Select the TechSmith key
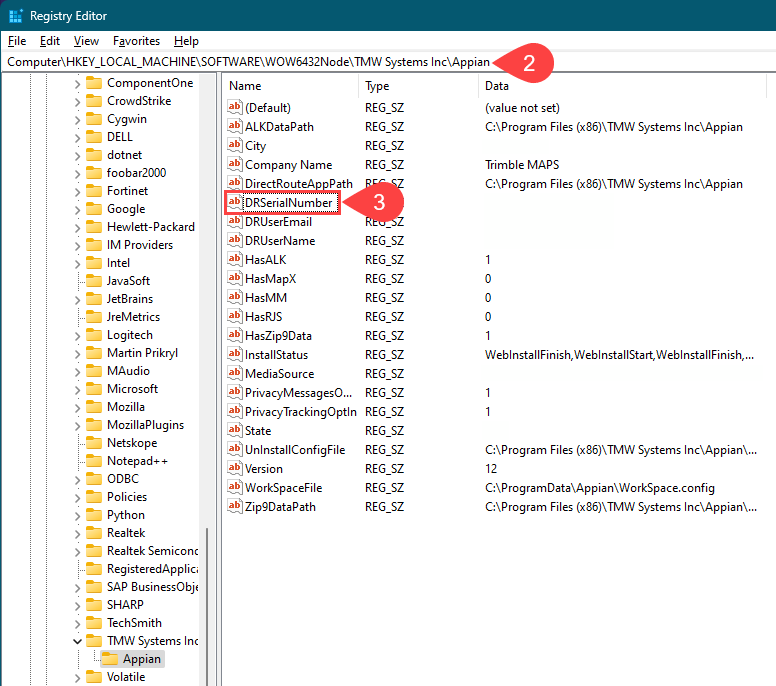Image resolution: width=776 pixels, height=686 pixels. [x=134, y=623]
